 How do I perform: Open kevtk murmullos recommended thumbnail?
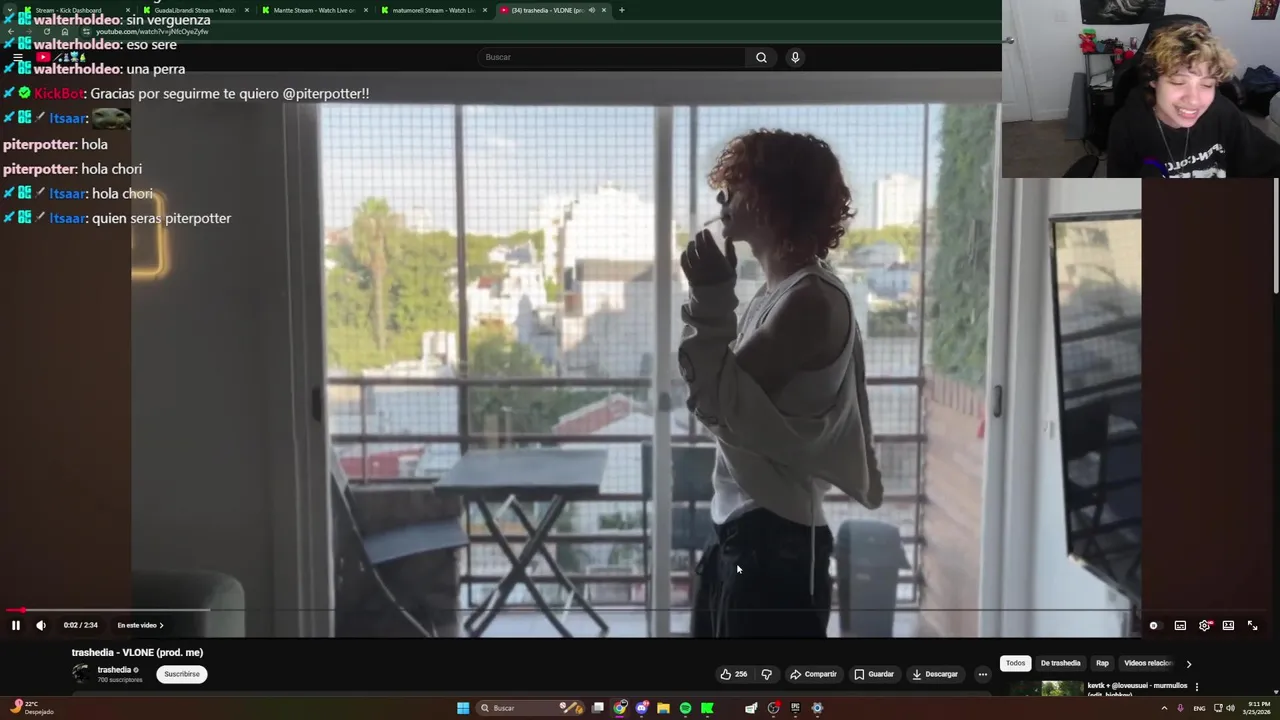1047,688
